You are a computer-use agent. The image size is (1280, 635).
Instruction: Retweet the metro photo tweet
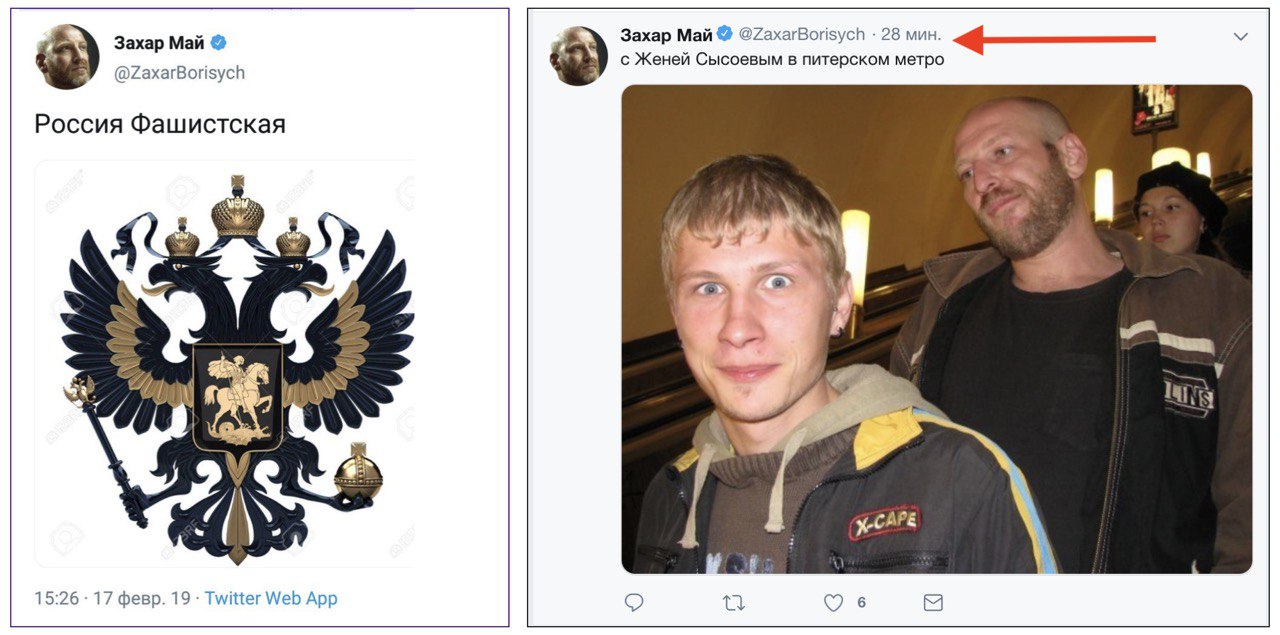(x=733, y=602)
